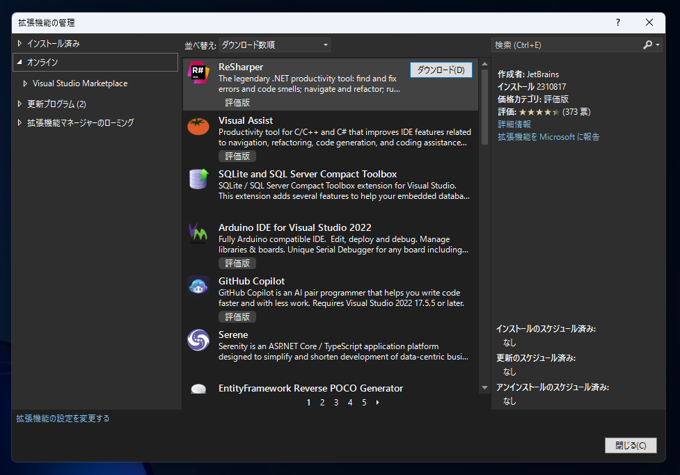
Task: Download ReSharper with ダウンロード(D) button
Action: point(441,70)
